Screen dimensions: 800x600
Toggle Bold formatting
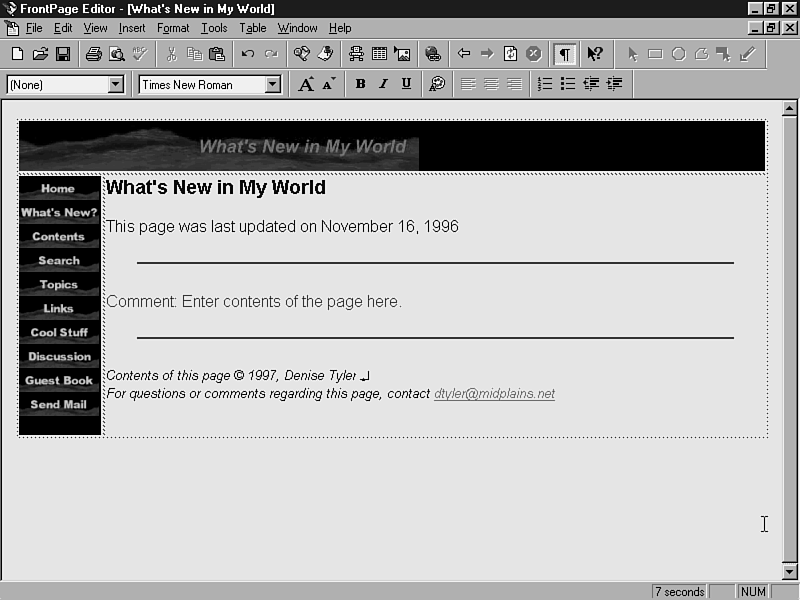[360, 85]
